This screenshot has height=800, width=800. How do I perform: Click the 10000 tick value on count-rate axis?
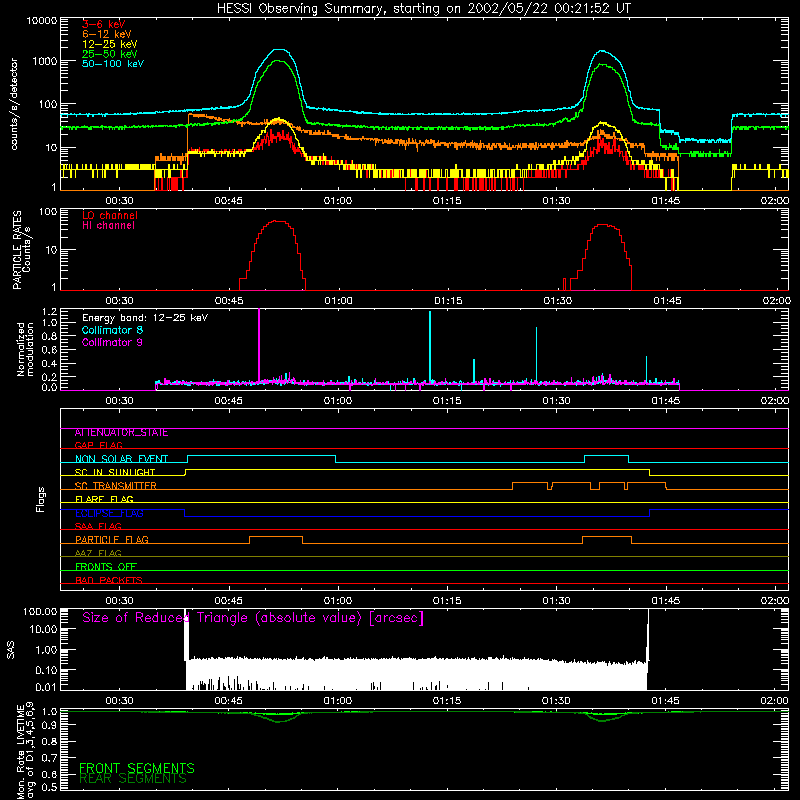[x=41, y=21]
